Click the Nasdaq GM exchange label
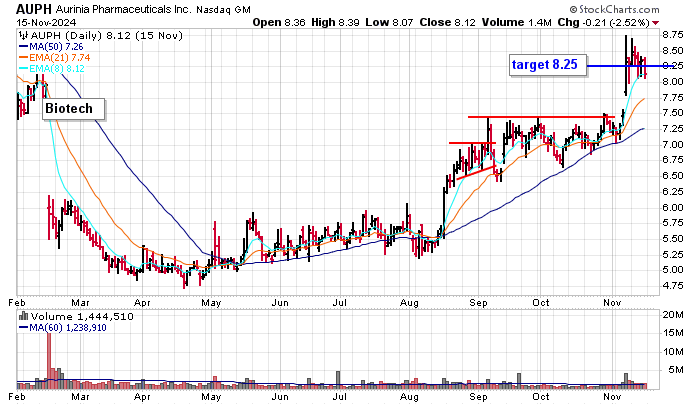Screen dimensions: 700x405 click(x=223, y=9)
